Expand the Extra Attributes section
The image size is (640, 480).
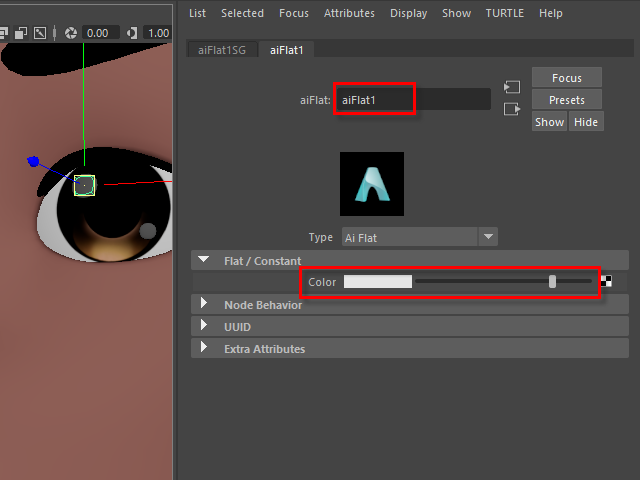coord(204,348)
